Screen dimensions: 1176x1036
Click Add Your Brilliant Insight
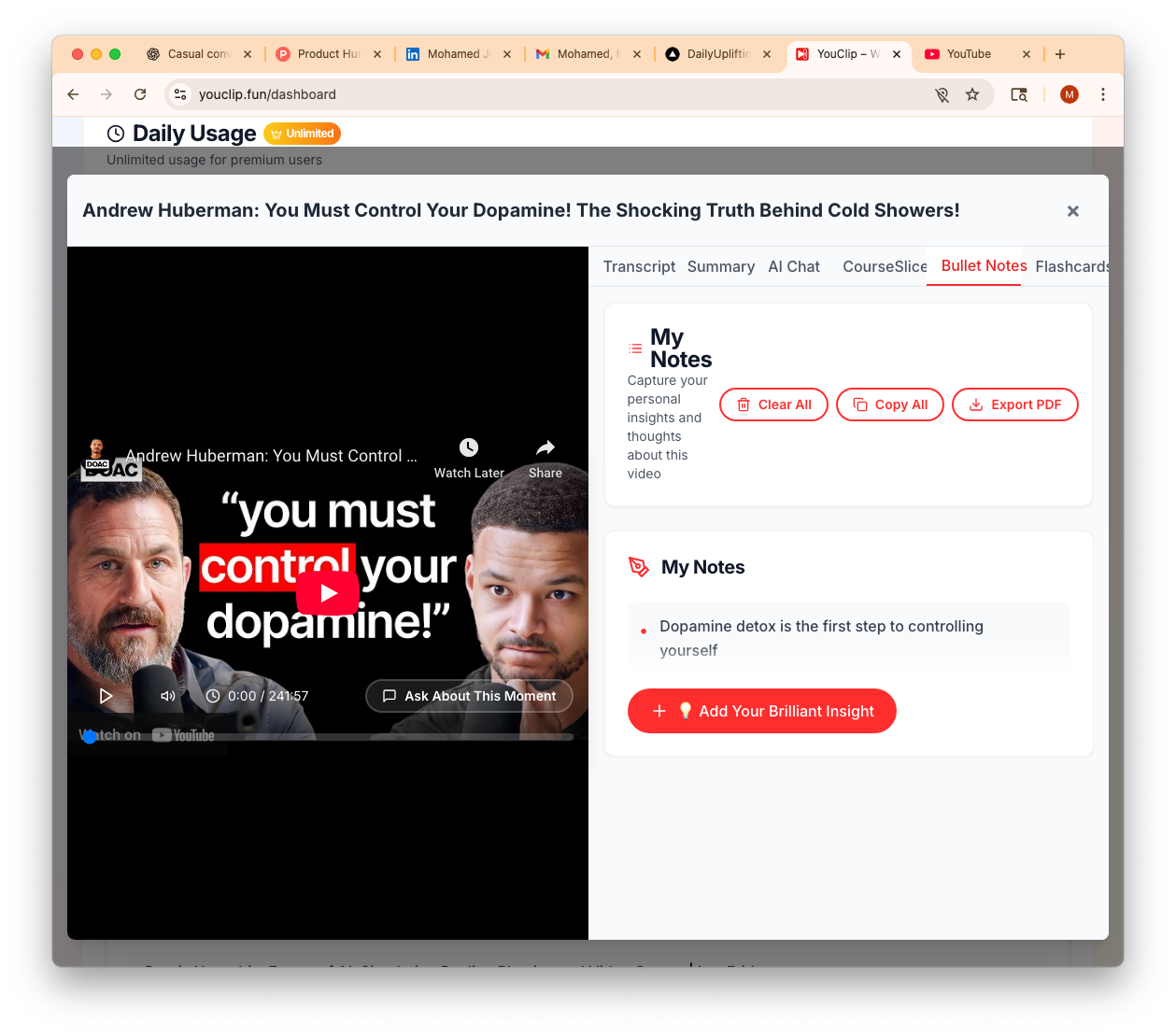(x=761, y=711)
